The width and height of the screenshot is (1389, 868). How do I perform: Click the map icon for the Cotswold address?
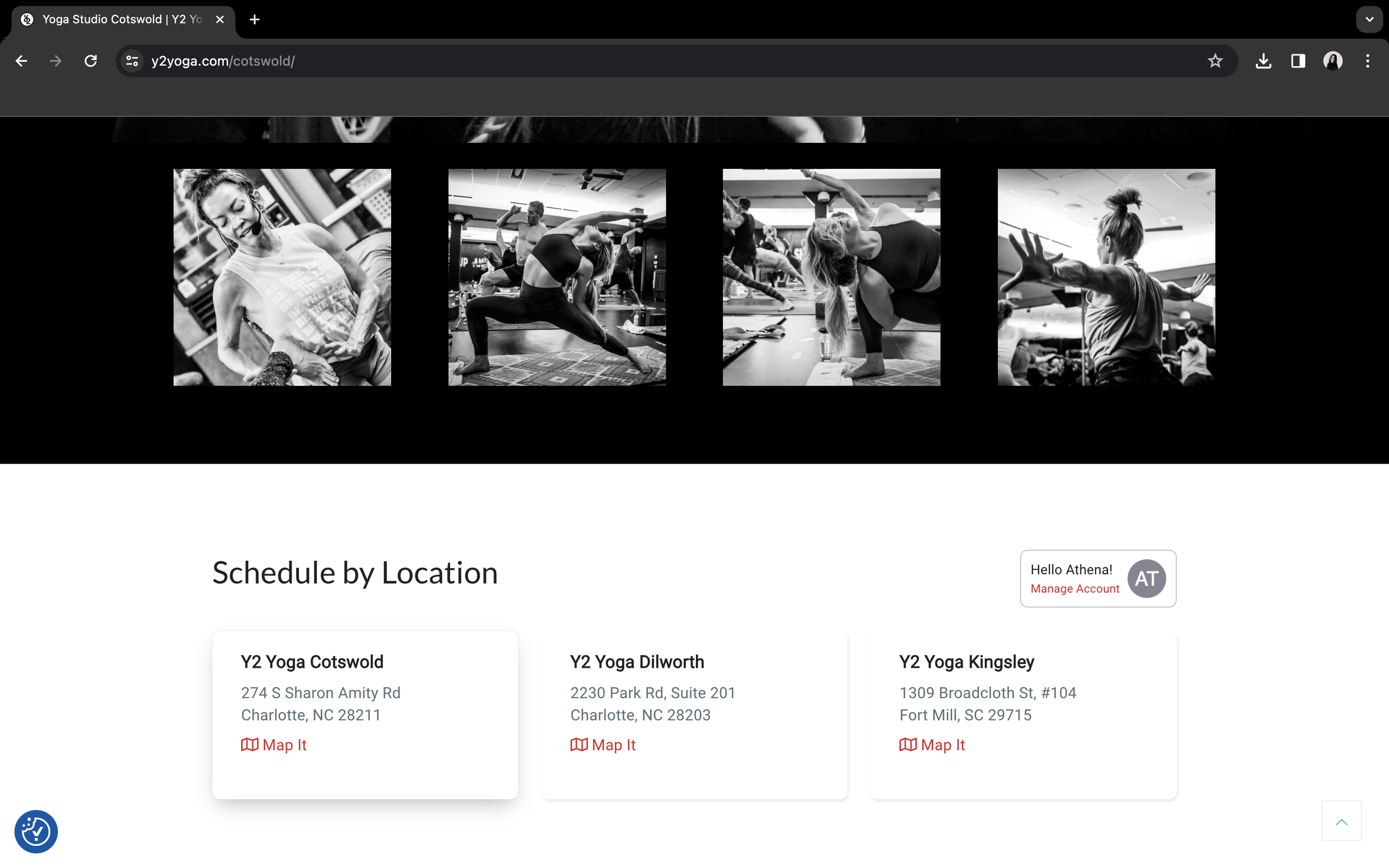coord(249,745)
